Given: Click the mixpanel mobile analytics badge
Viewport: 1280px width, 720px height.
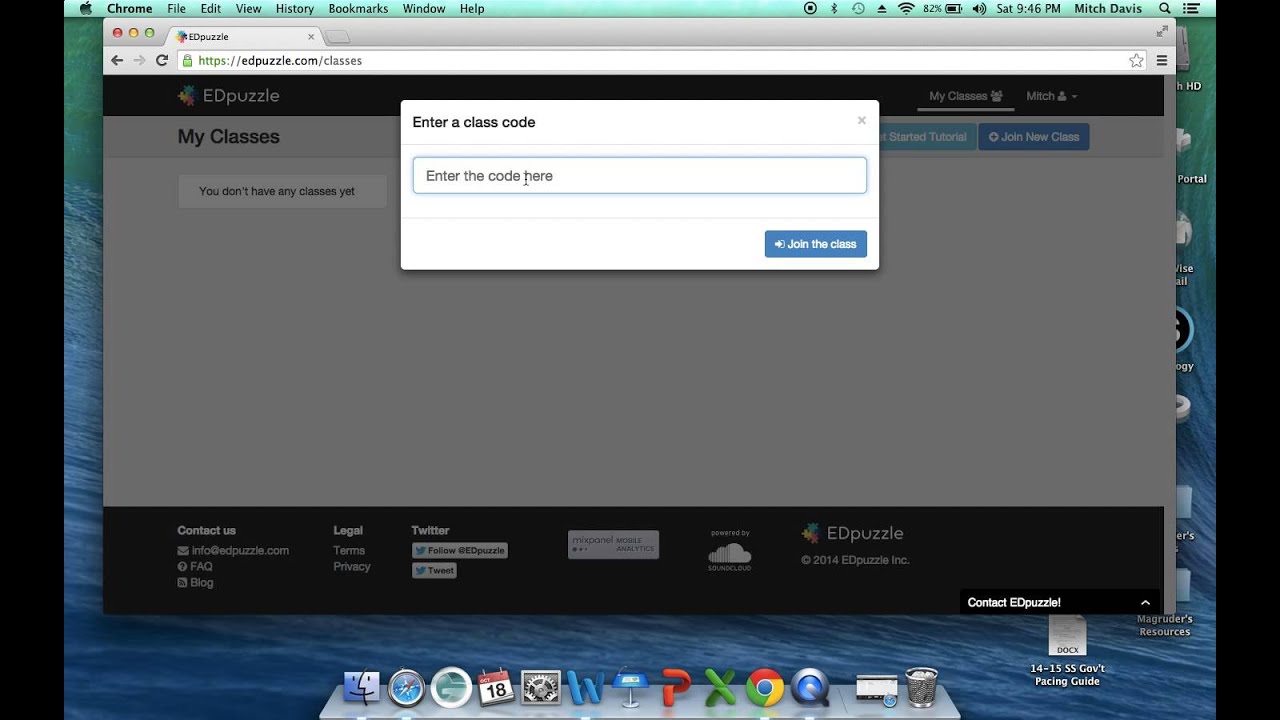Looking at the screenshot, I should tap(613, 544).
